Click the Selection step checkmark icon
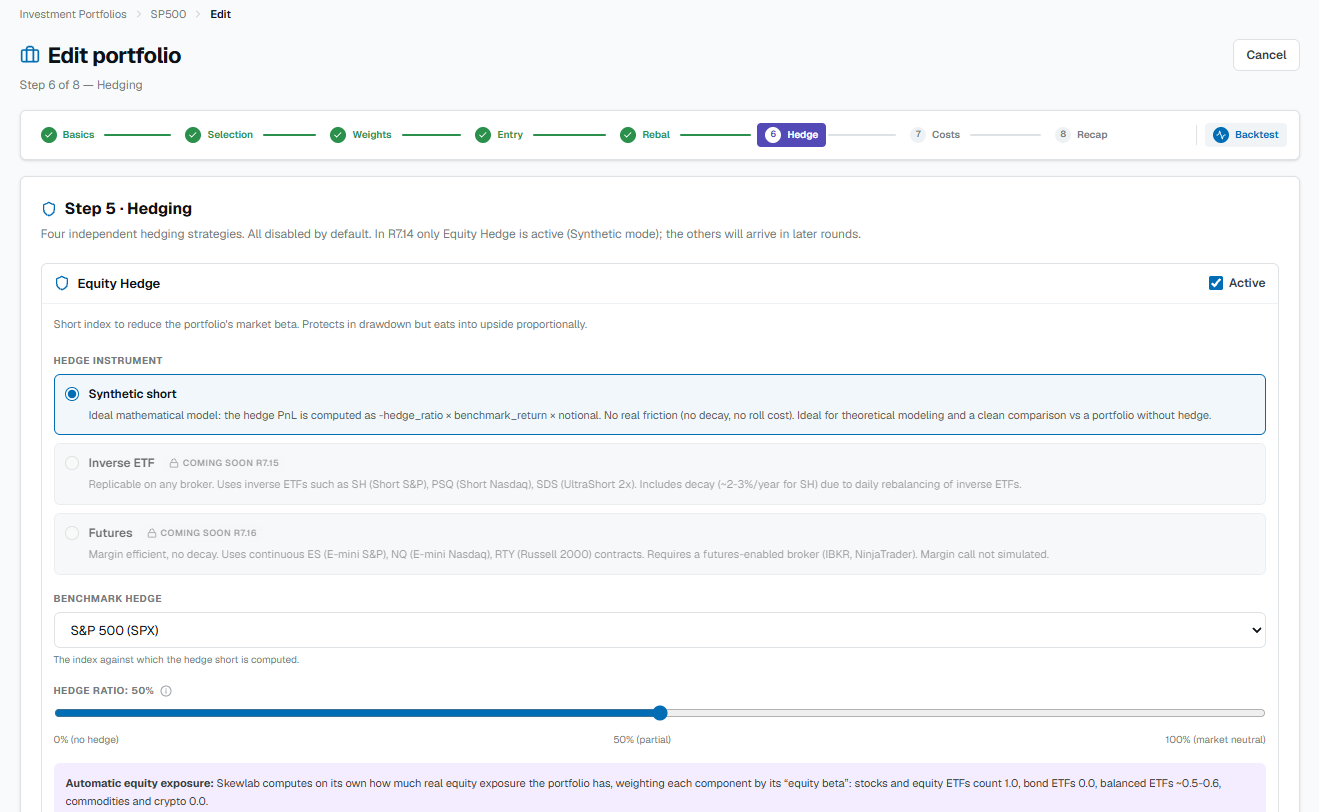Viewport: 1319px width, 812px height. tap(193, 135)
